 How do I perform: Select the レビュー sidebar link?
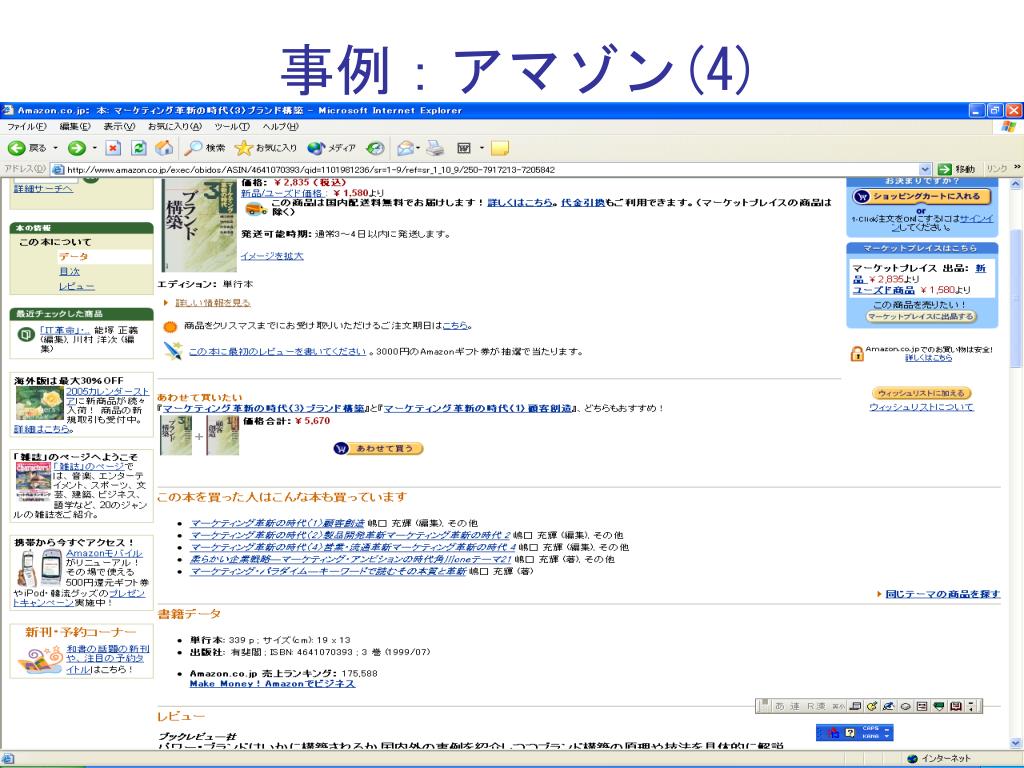coord(76,286)
